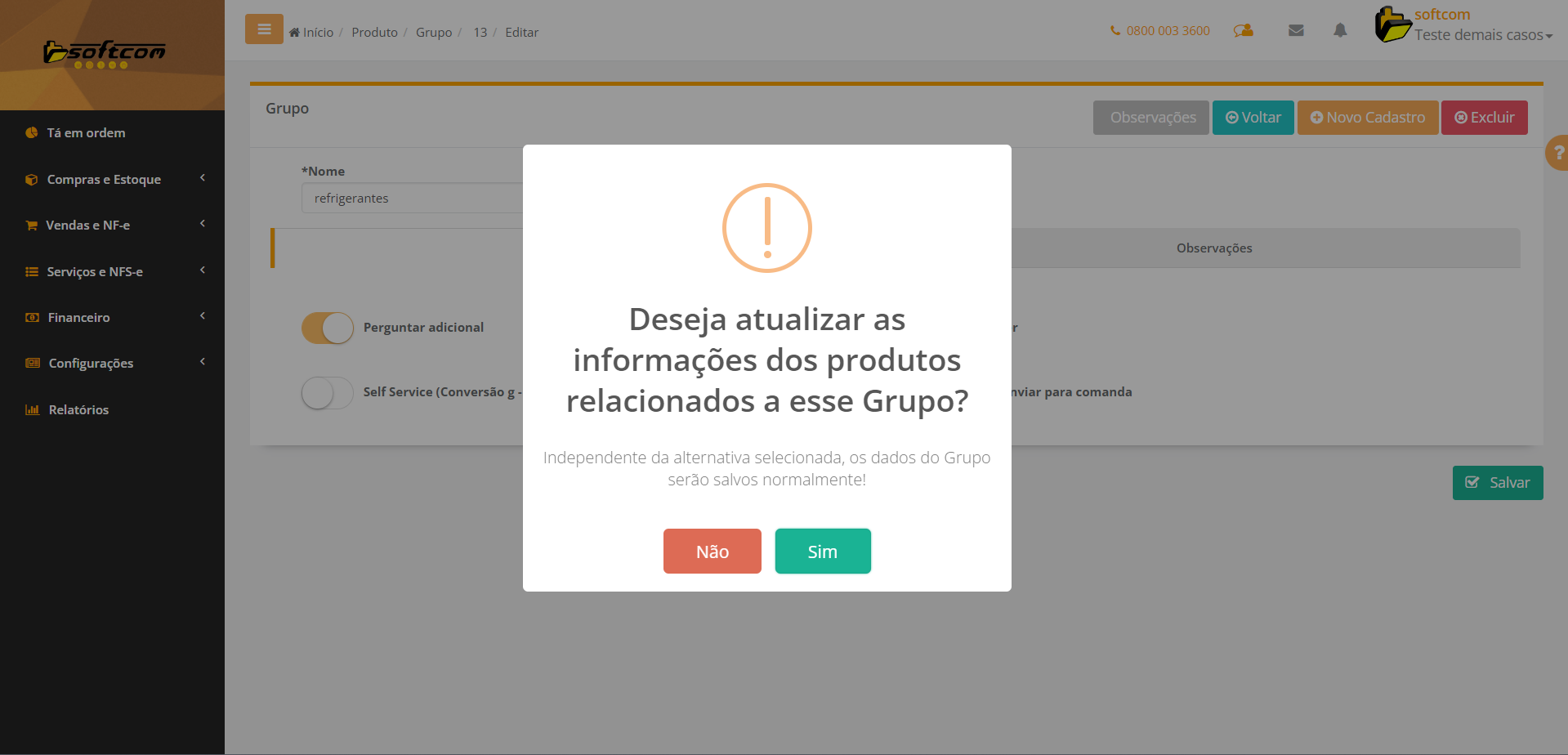Image resolution: width=1568 pixels, height=755 pixels.
Task: Enable the Self Service toggle
Action: coord(328,393)
